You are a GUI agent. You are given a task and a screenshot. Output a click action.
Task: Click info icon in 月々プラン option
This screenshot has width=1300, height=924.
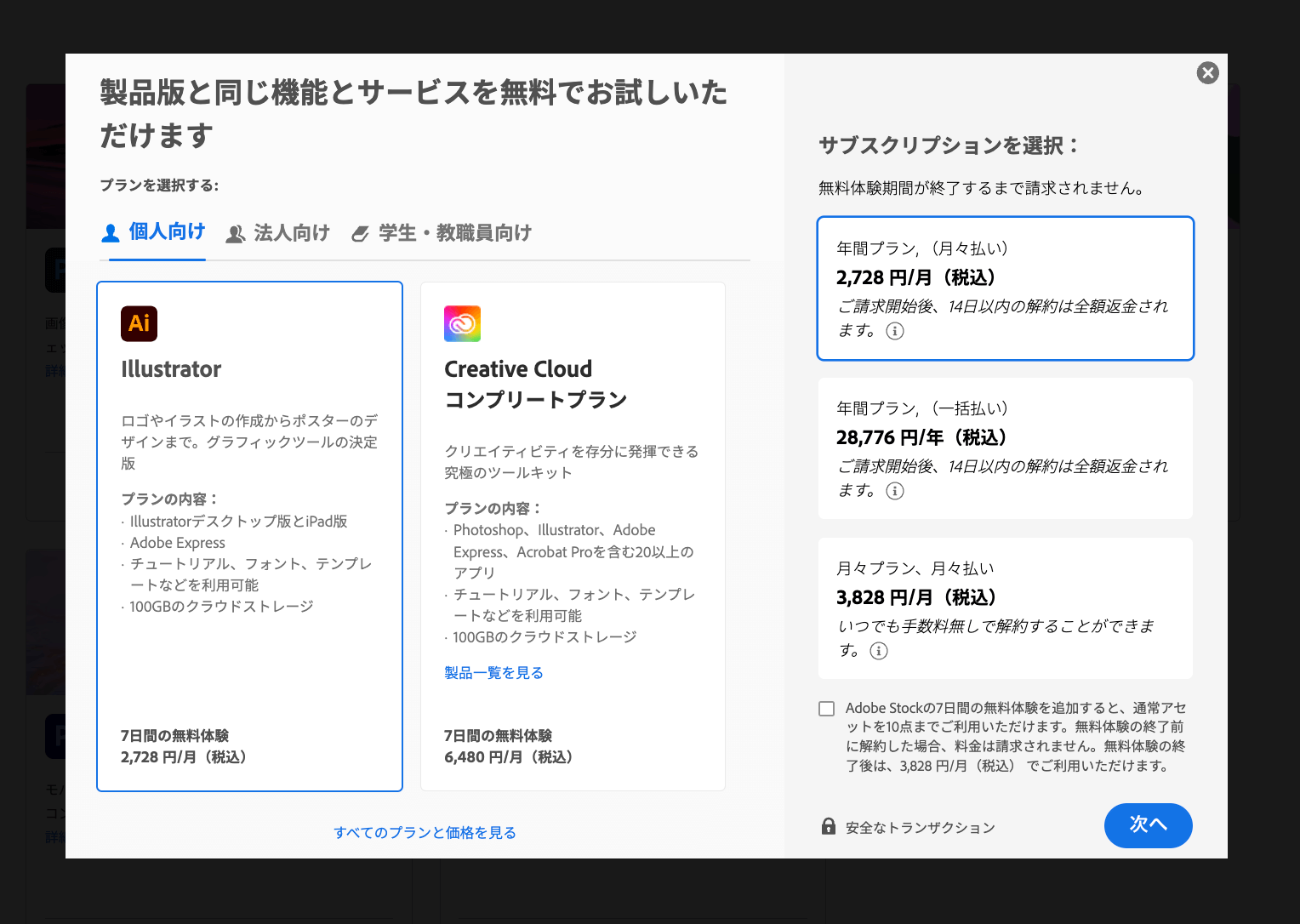pyautogui.click(x=878, y=651)
